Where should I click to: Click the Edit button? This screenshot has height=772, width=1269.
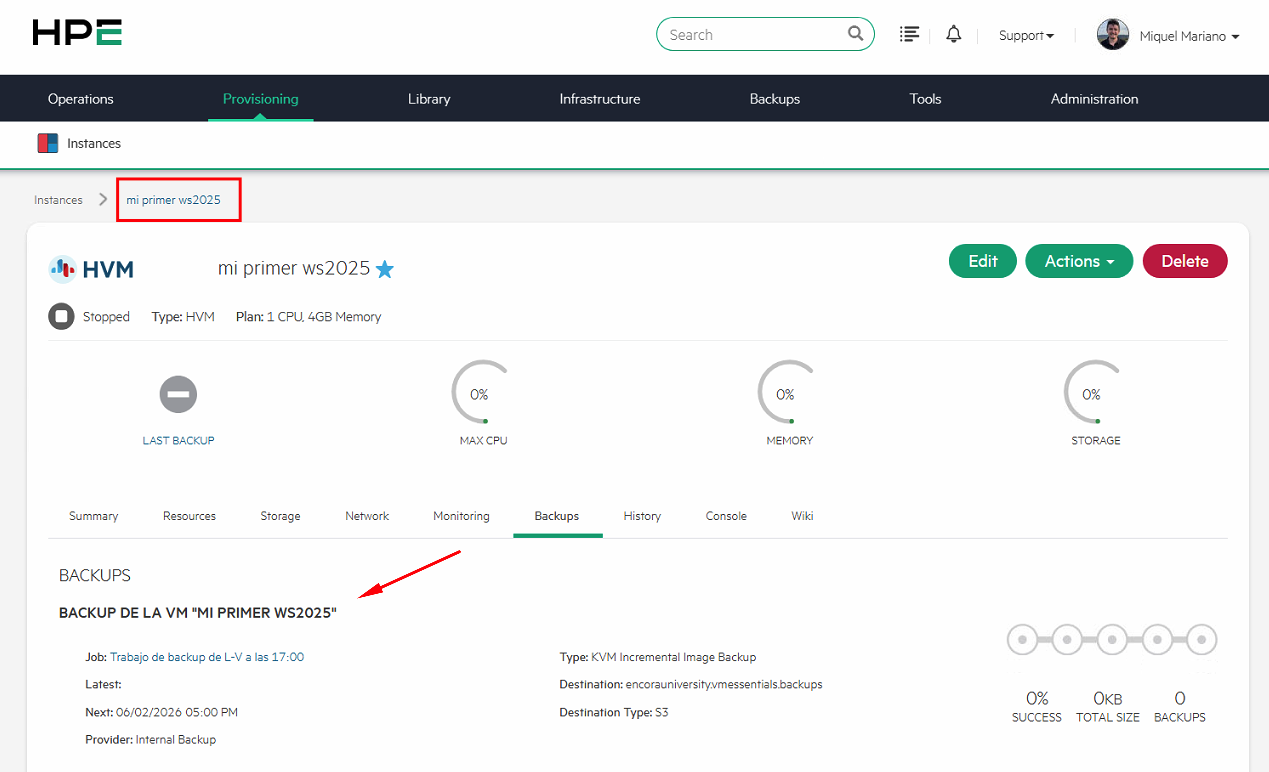[982, 261]
